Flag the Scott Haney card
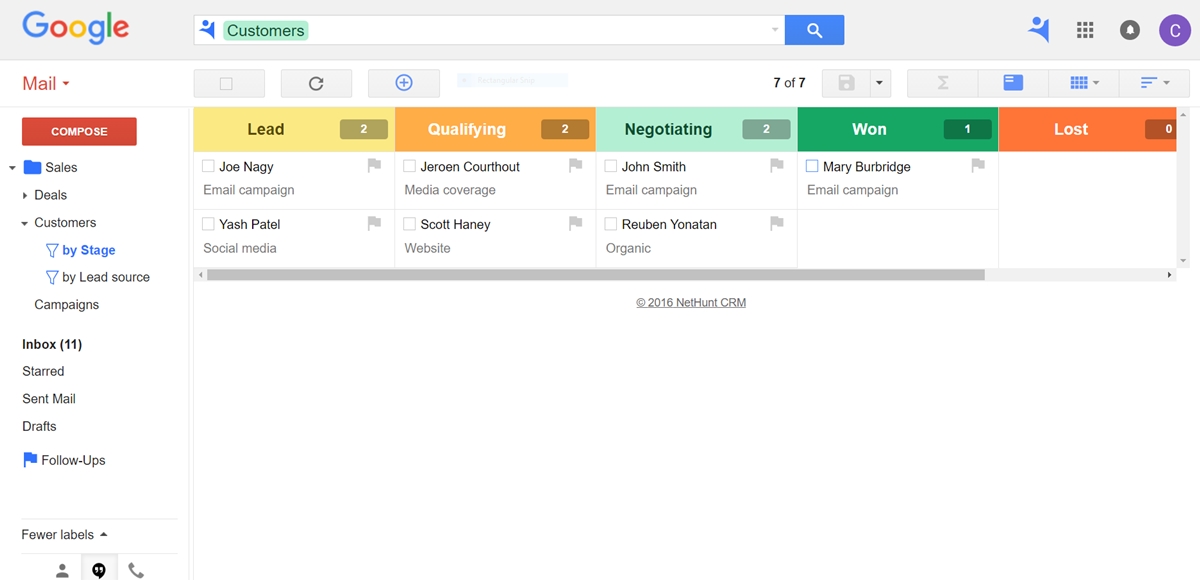 [575, 224]
